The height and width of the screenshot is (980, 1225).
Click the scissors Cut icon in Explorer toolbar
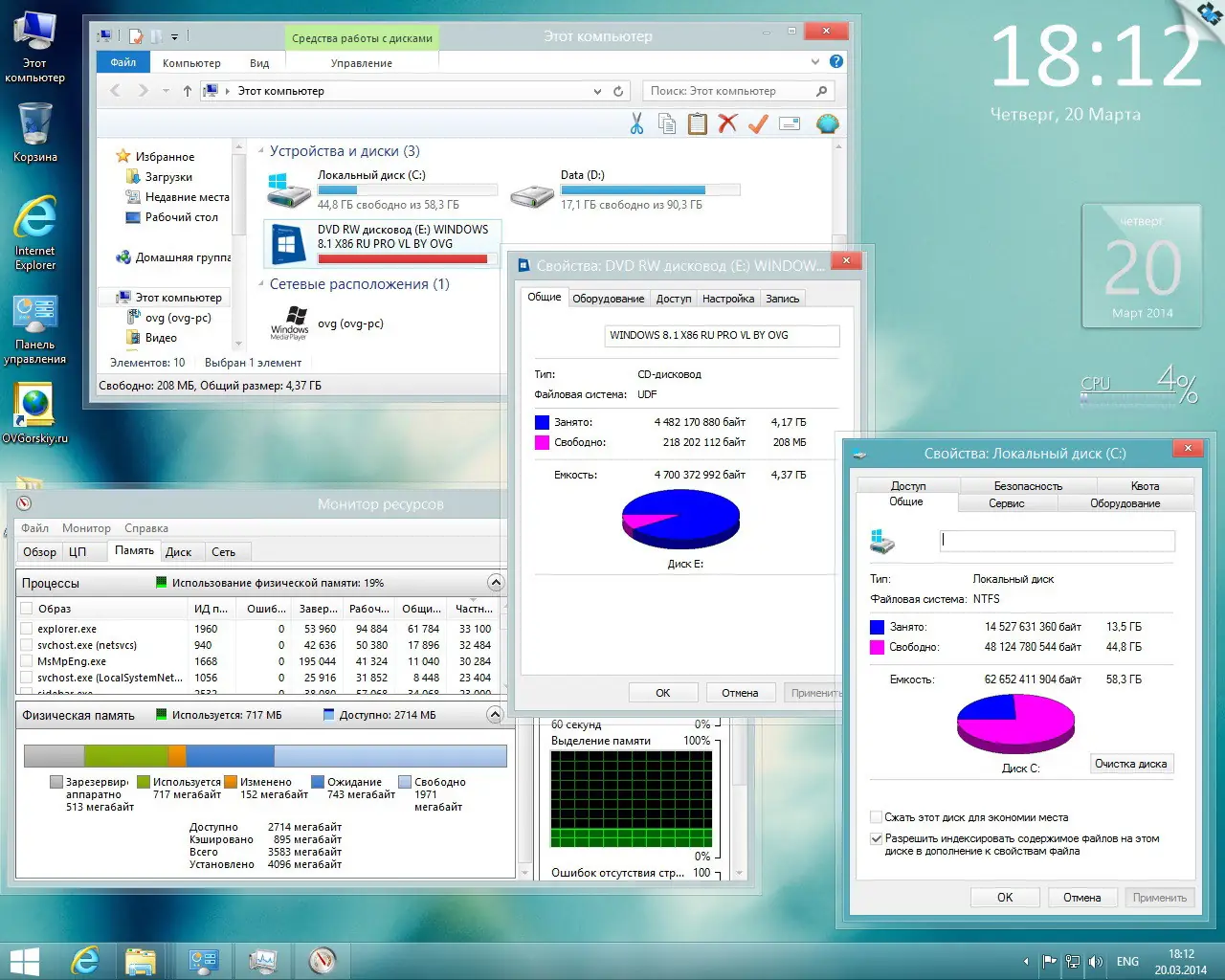click(636, 123)
